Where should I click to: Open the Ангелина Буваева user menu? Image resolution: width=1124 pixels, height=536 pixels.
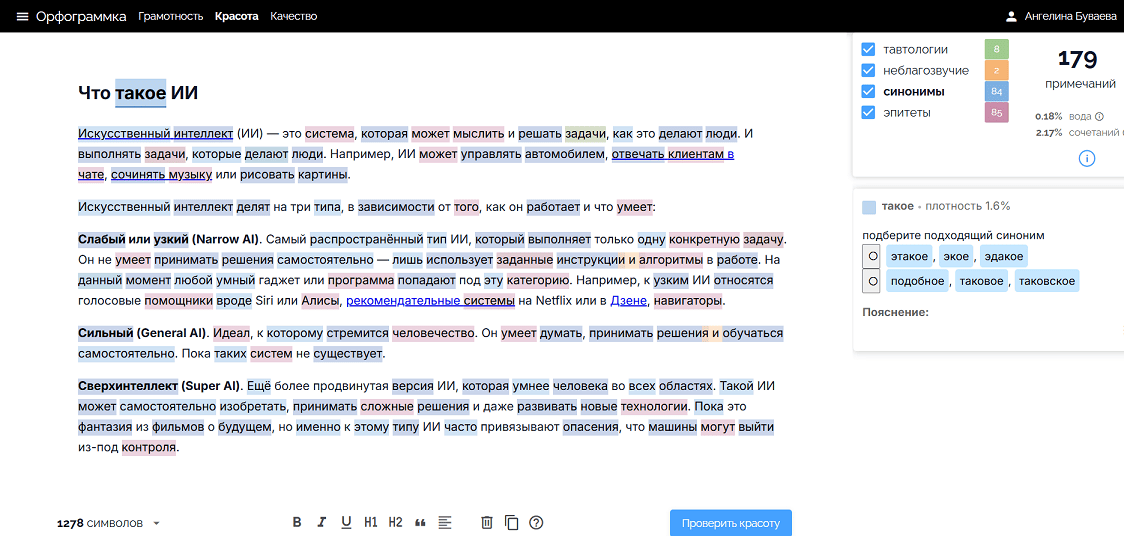pyautogui.click(x=1062, y=17)
